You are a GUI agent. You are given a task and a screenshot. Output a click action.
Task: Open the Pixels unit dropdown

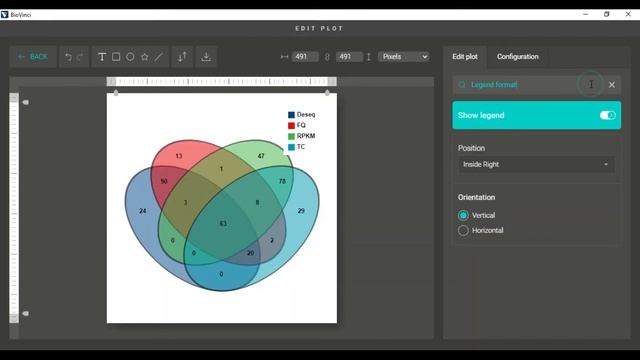[404, 57]
